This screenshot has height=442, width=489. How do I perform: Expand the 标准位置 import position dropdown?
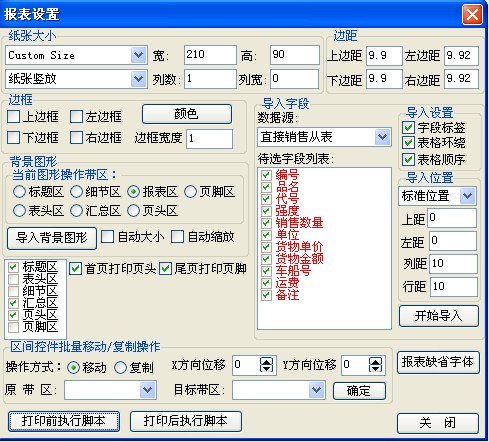tap(467, 196)
